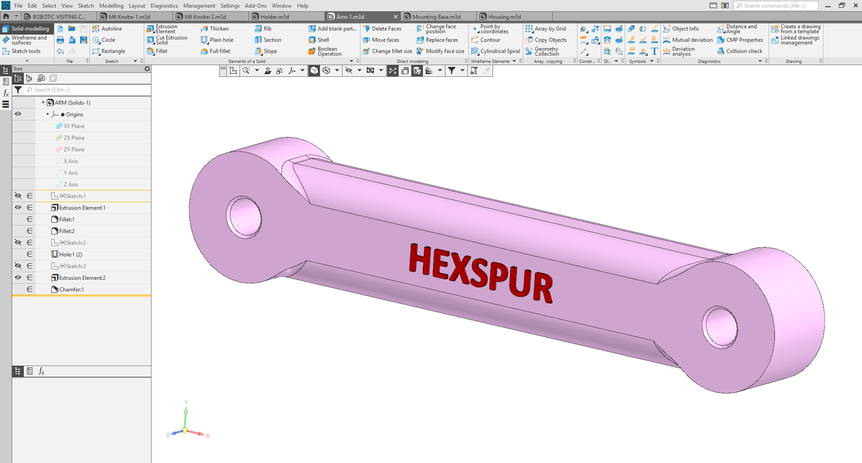The image size is (862, 463).
Task: Expand the Diagnostics group dropdown arrow
Action: tap(760, 61)
